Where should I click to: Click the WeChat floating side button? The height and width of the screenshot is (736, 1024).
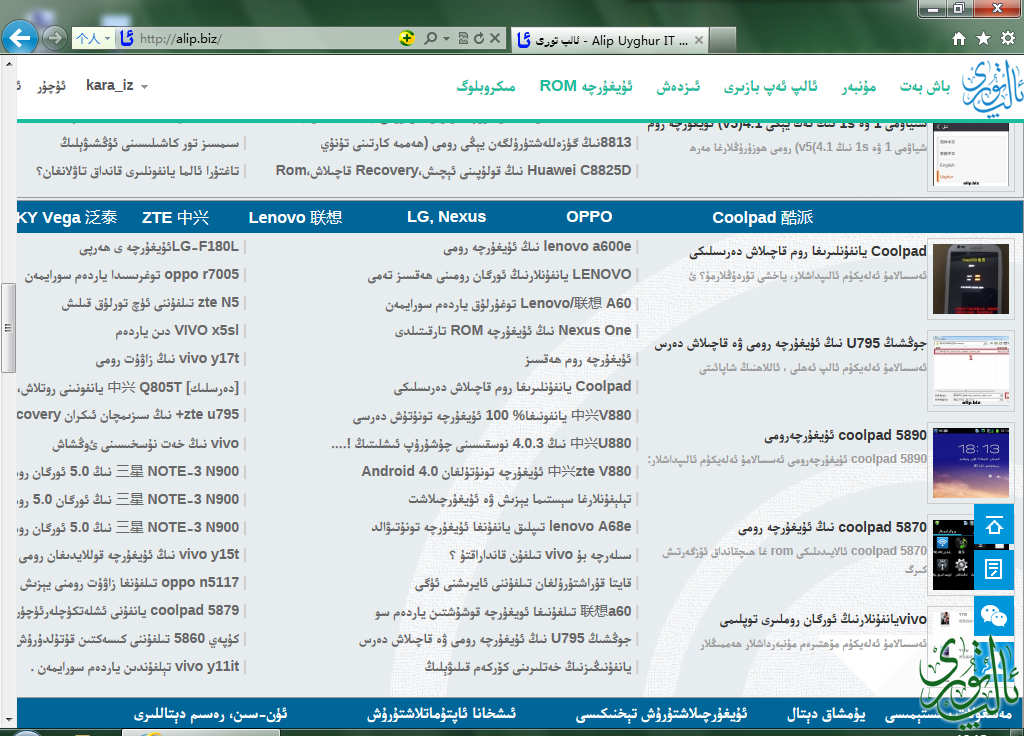coord(994,614)
